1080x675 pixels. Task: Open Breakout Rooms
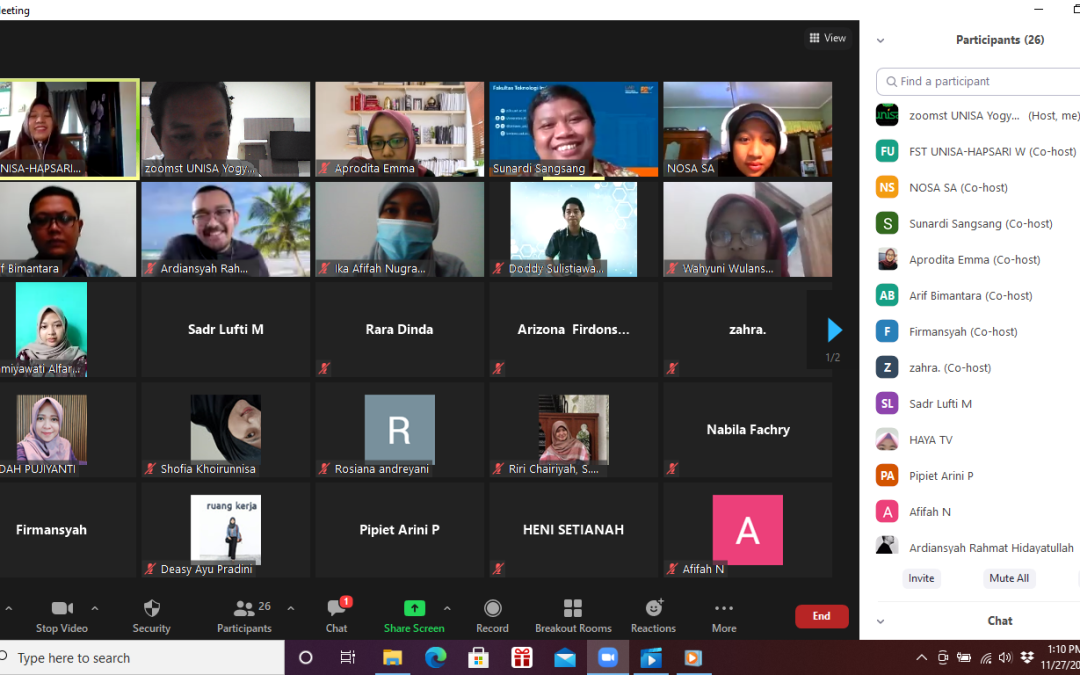[x=573, y=609]
